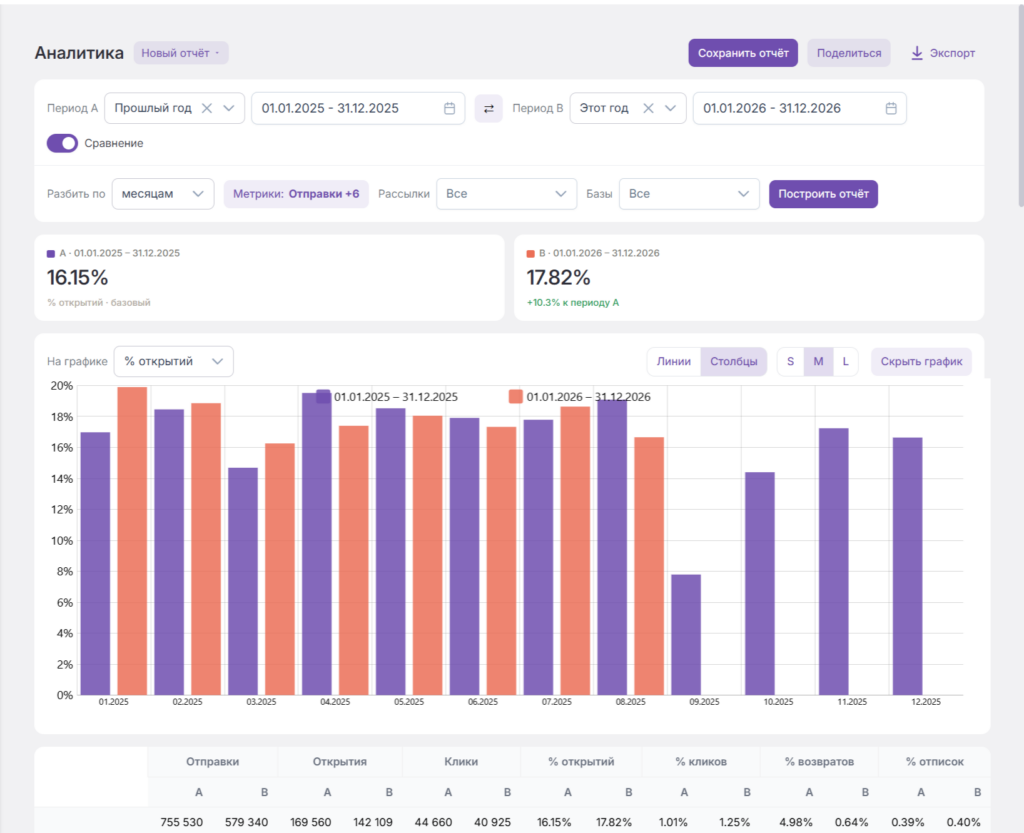Screen dimensions: 1024x833
Task: Click the Отправки column header
Action: click(x=212, y=762)
